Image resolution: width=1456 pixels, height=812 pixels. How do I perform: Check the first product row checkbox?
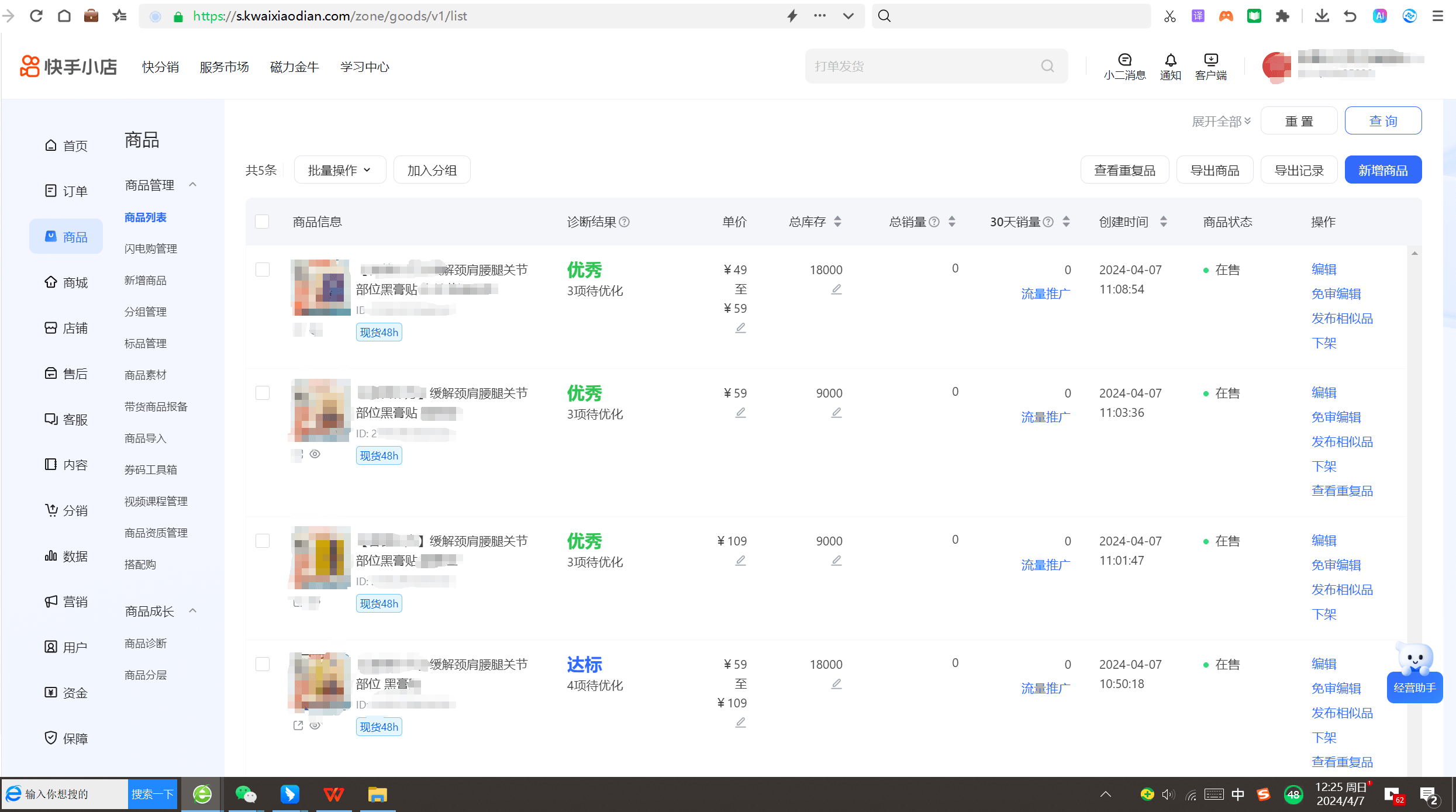point(261,269)
